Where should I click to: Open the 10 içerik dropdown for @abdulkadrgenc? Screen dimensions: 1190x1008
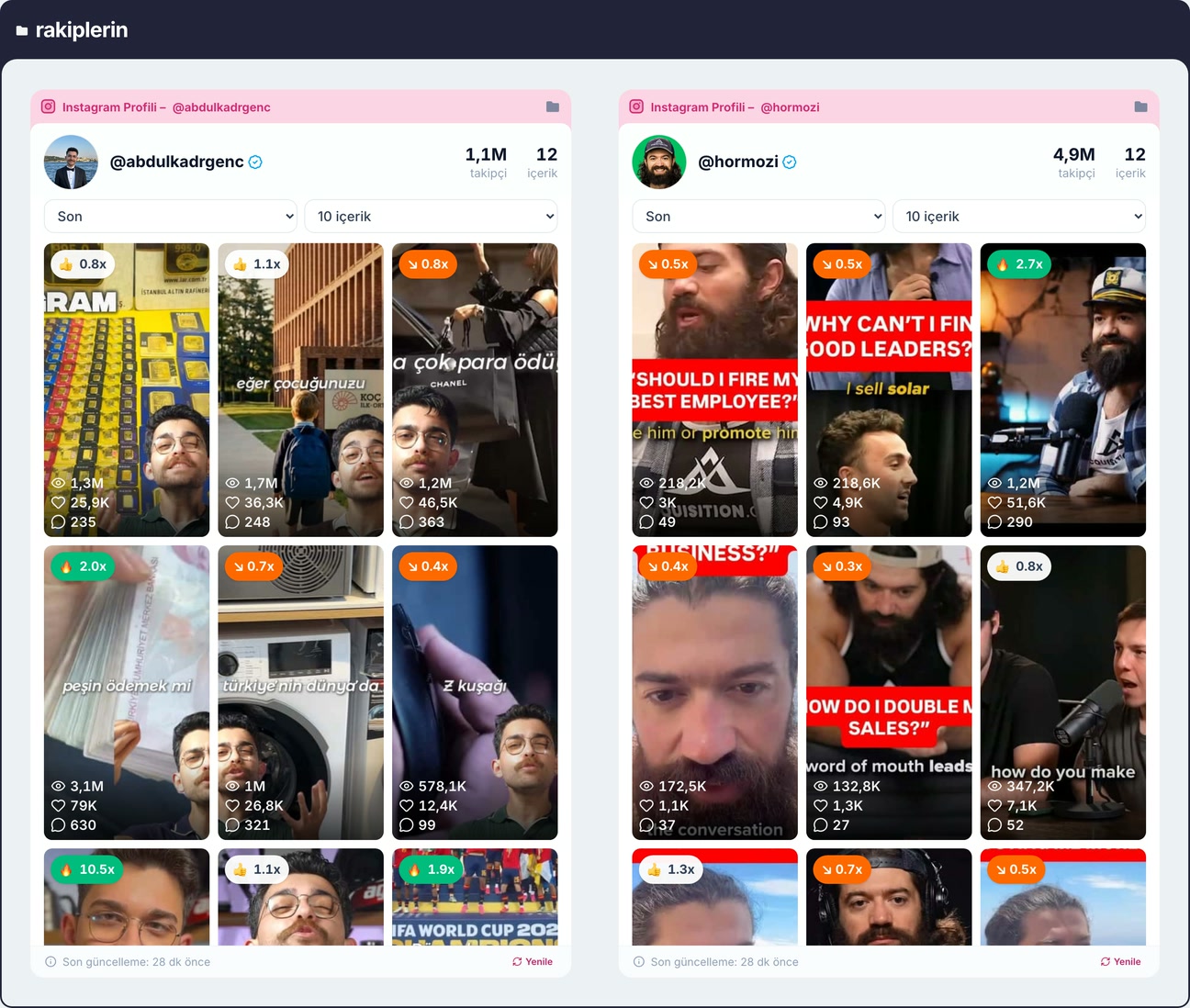pos(432,217)
